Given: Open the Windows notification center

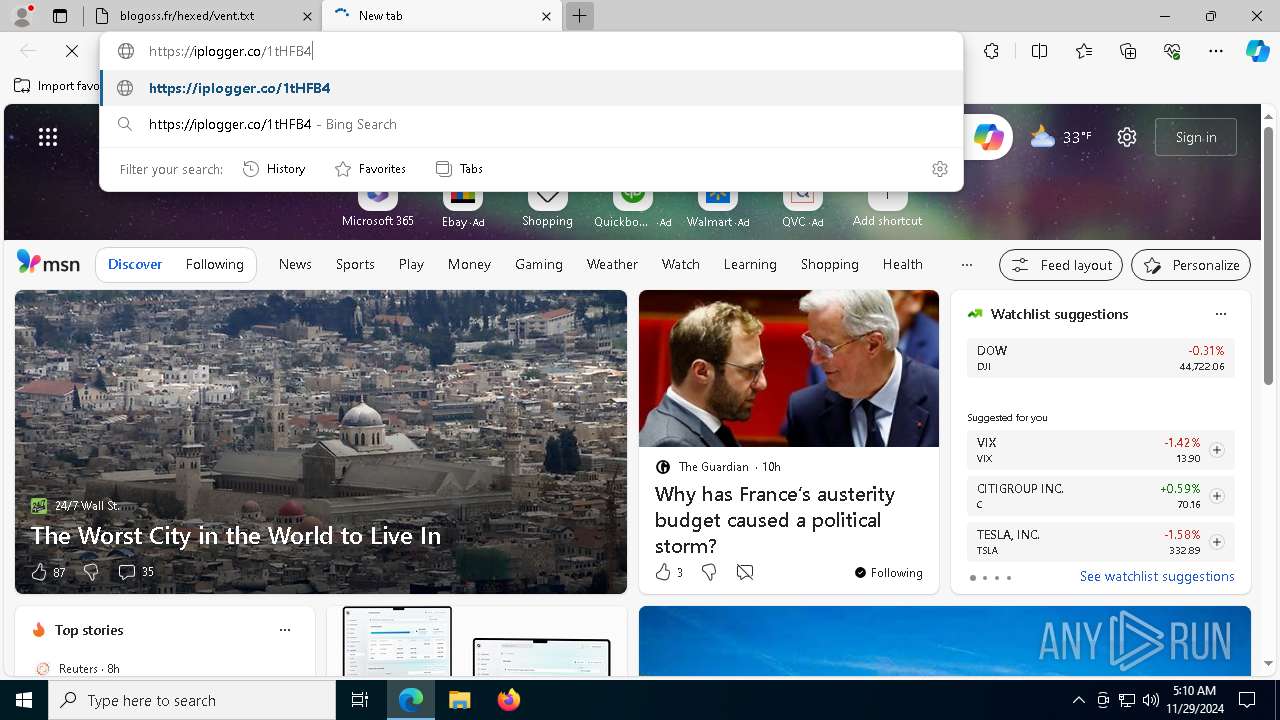Looking at the screenshot, I should 1247,700.
